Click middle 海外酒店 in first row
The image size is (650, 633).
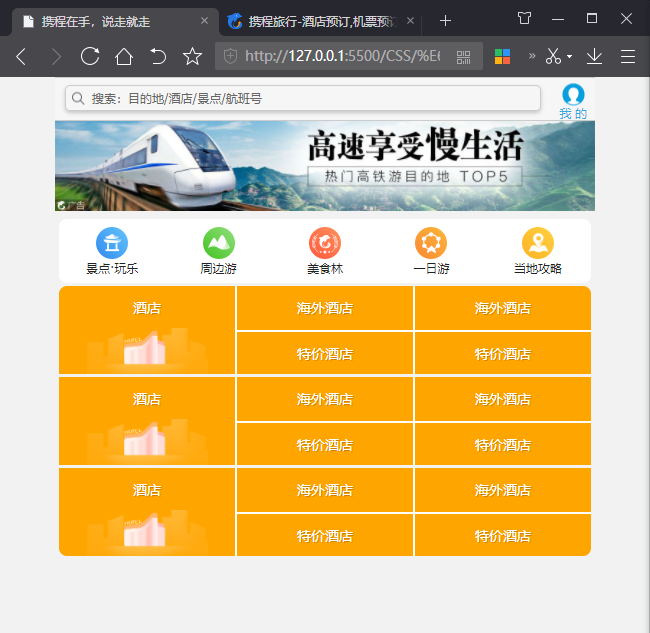pyautogui.click(x=325, y=308)
